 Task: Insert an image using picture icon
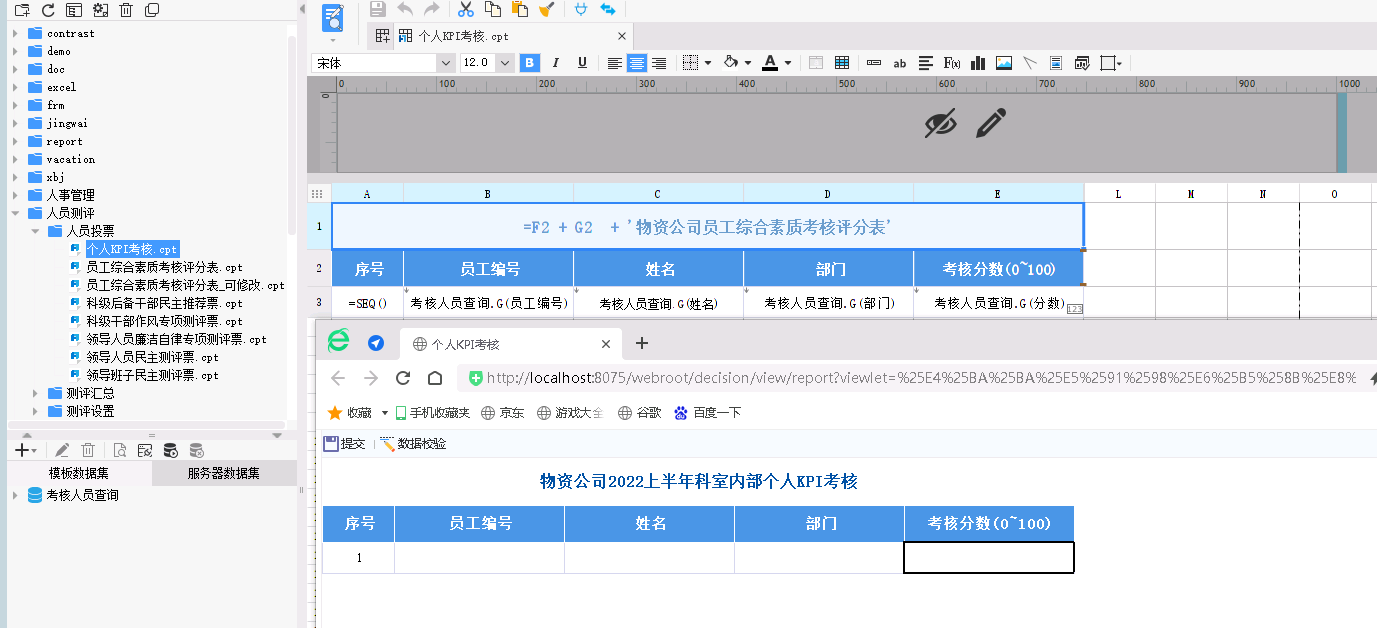(x=1004, y=63)
